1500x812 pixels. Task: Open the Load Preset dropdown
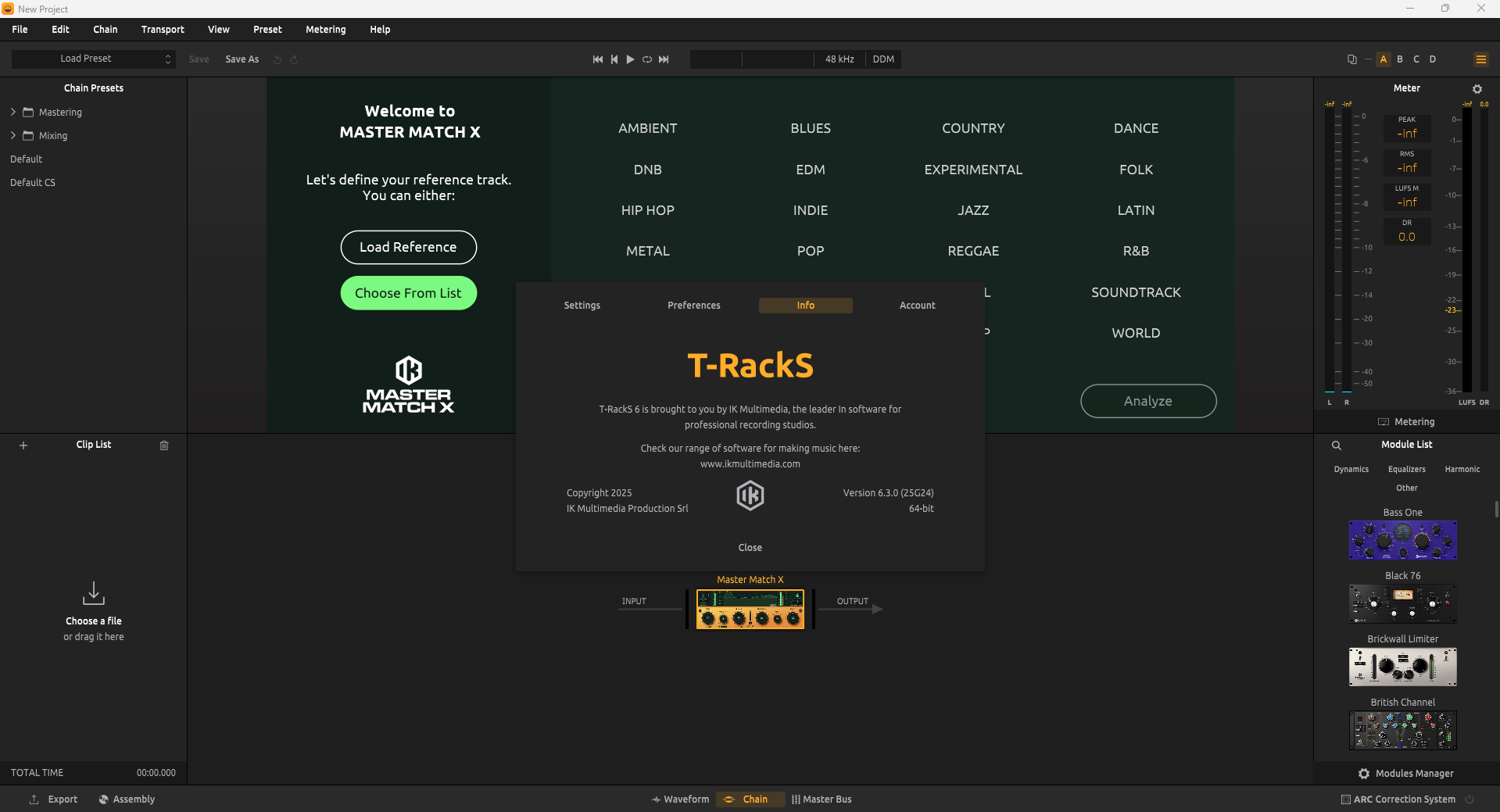94,59
